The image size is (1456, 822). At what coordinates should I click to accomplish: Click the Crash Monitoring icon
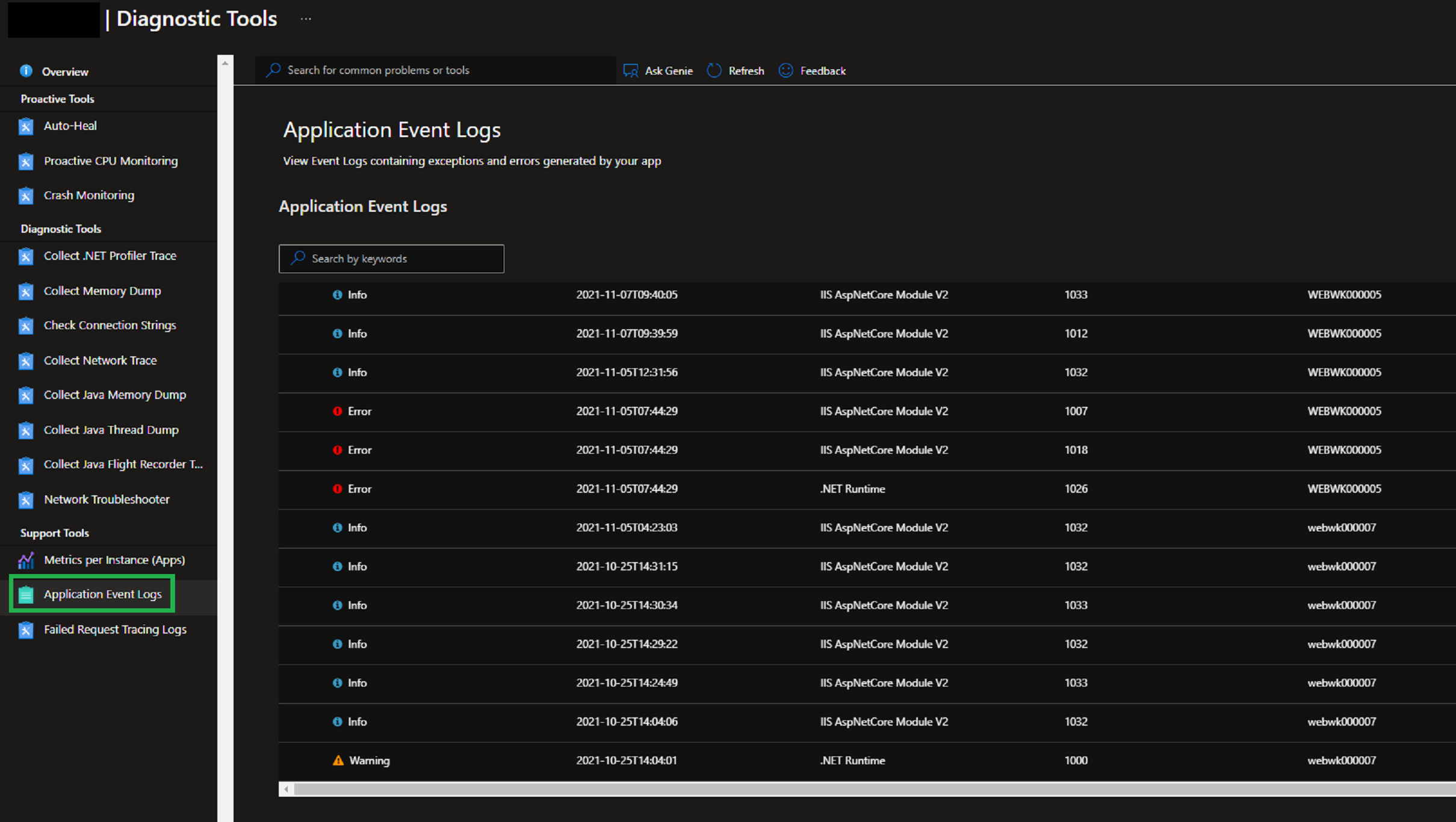(26, 196)
